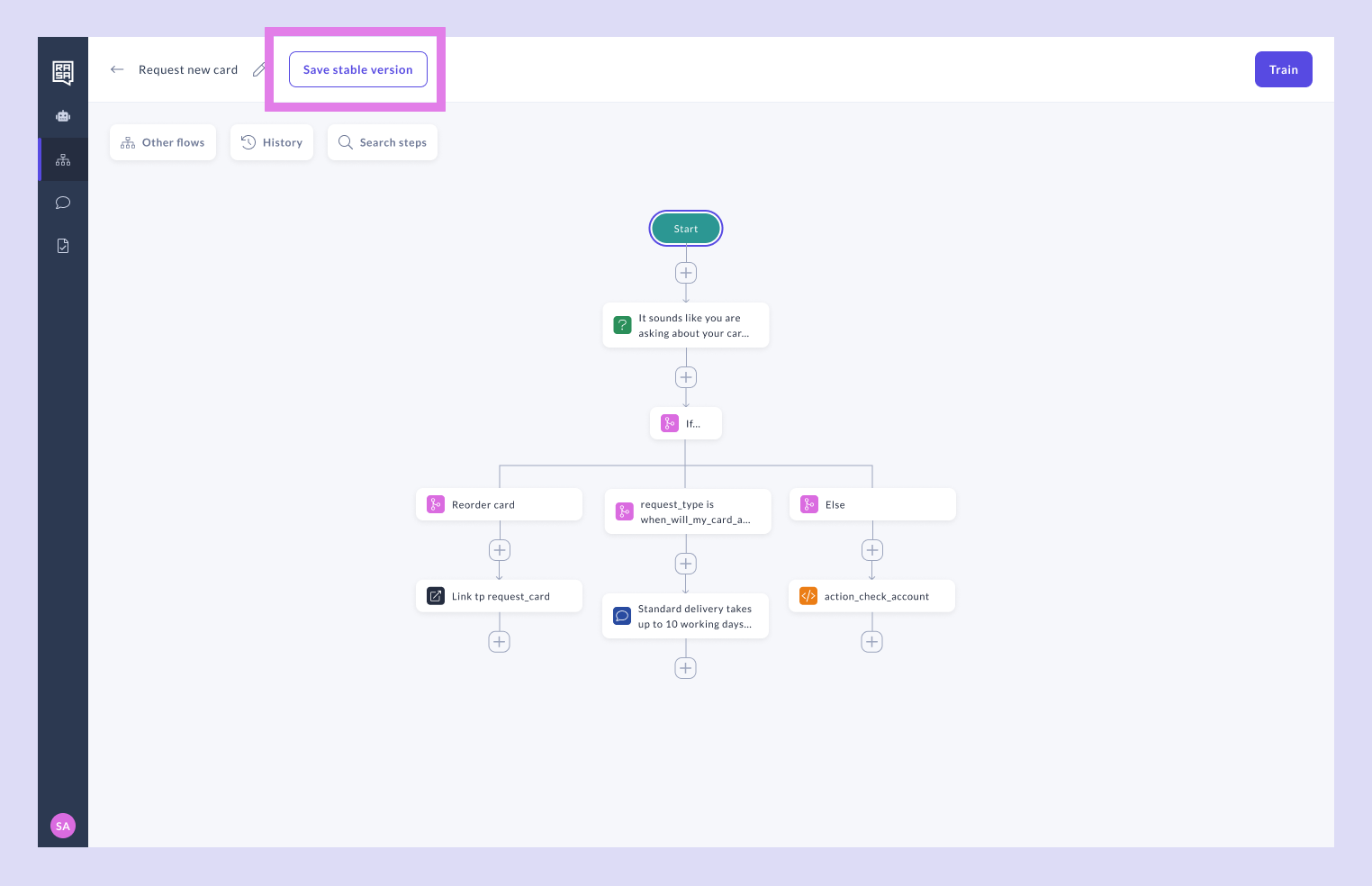Click the Save stable version button
The image size is (1372, 886).
[357, 69]
